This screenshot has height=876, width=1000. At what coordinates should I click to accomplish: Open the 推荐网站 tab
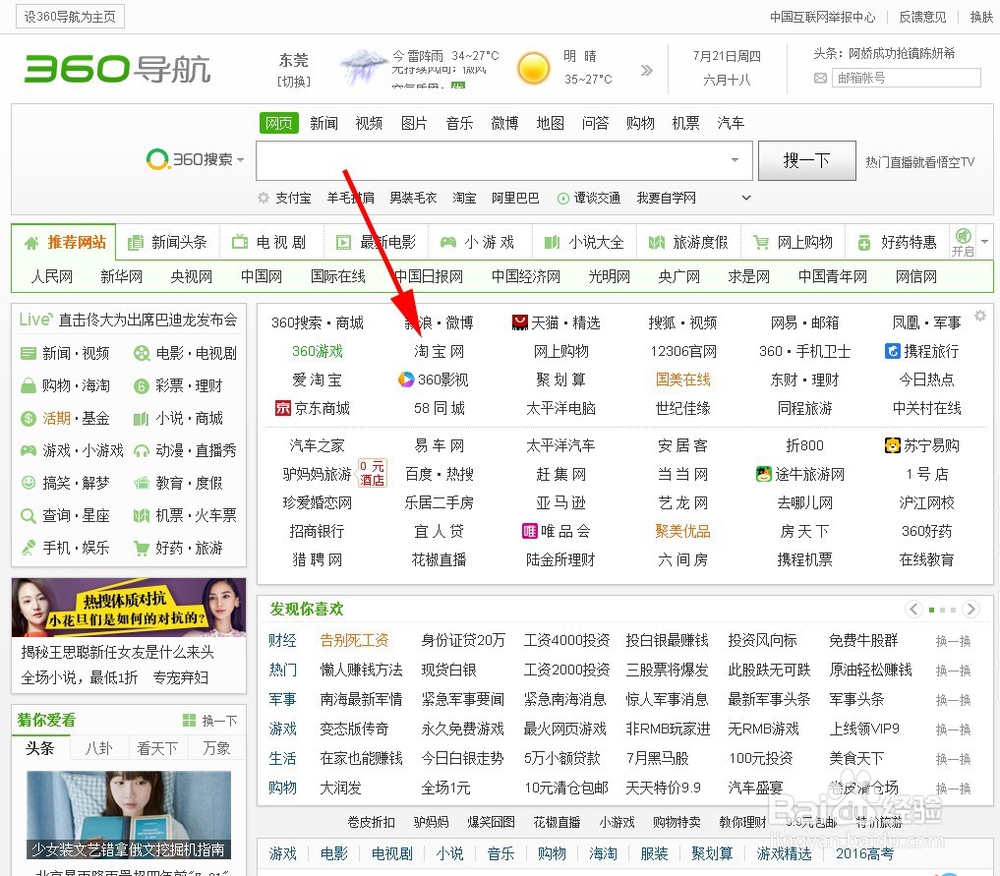point(64,242)
